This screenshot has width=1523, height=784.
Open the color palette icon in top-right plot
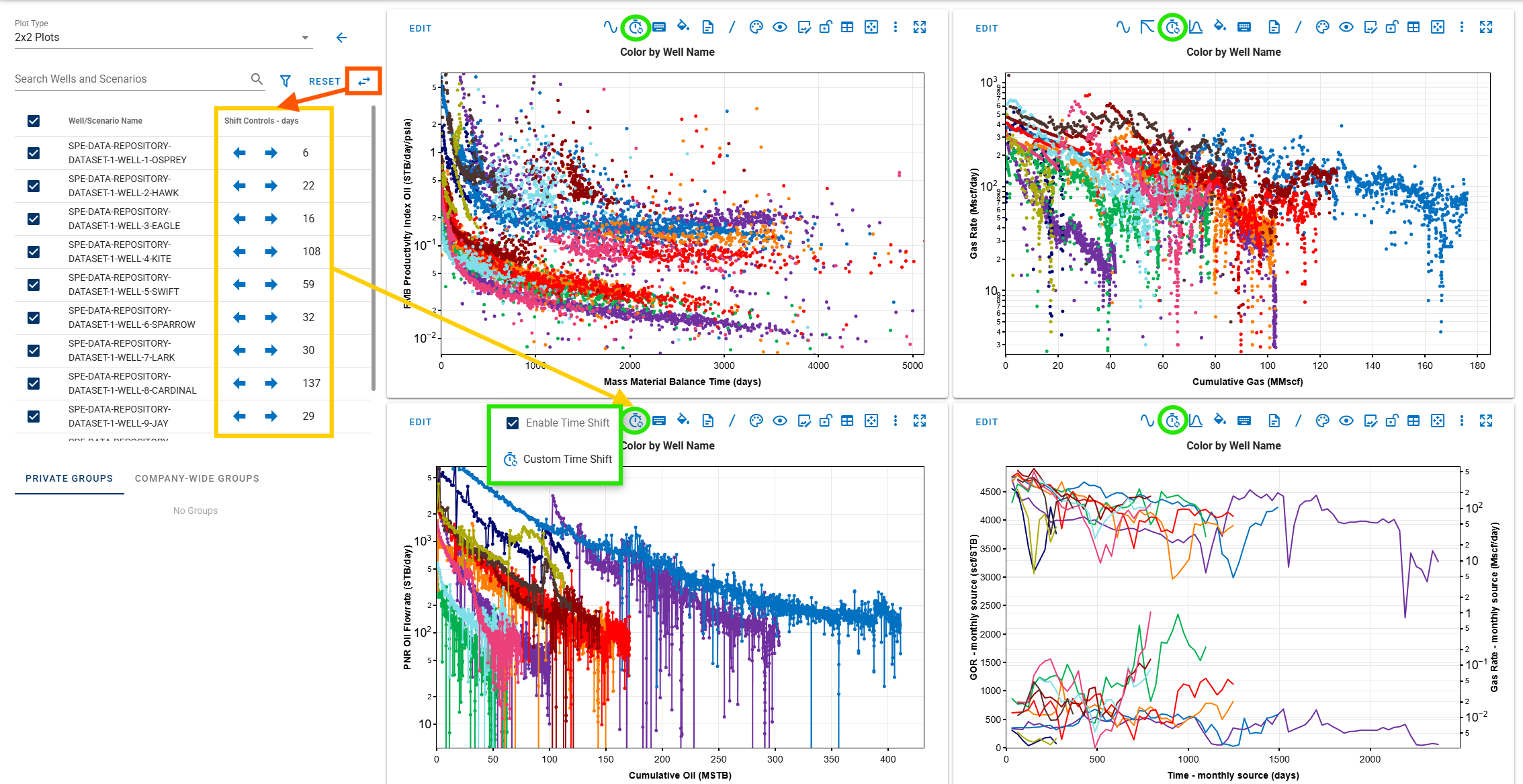click(1322, 28)
